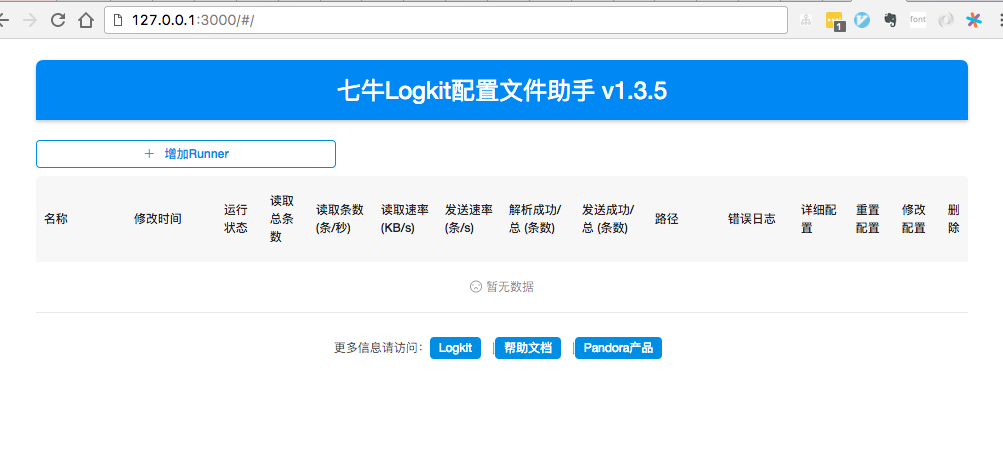The image size is (1003, 450).
Task: Go to the browser home page icon
Action: tap(86, 20)
